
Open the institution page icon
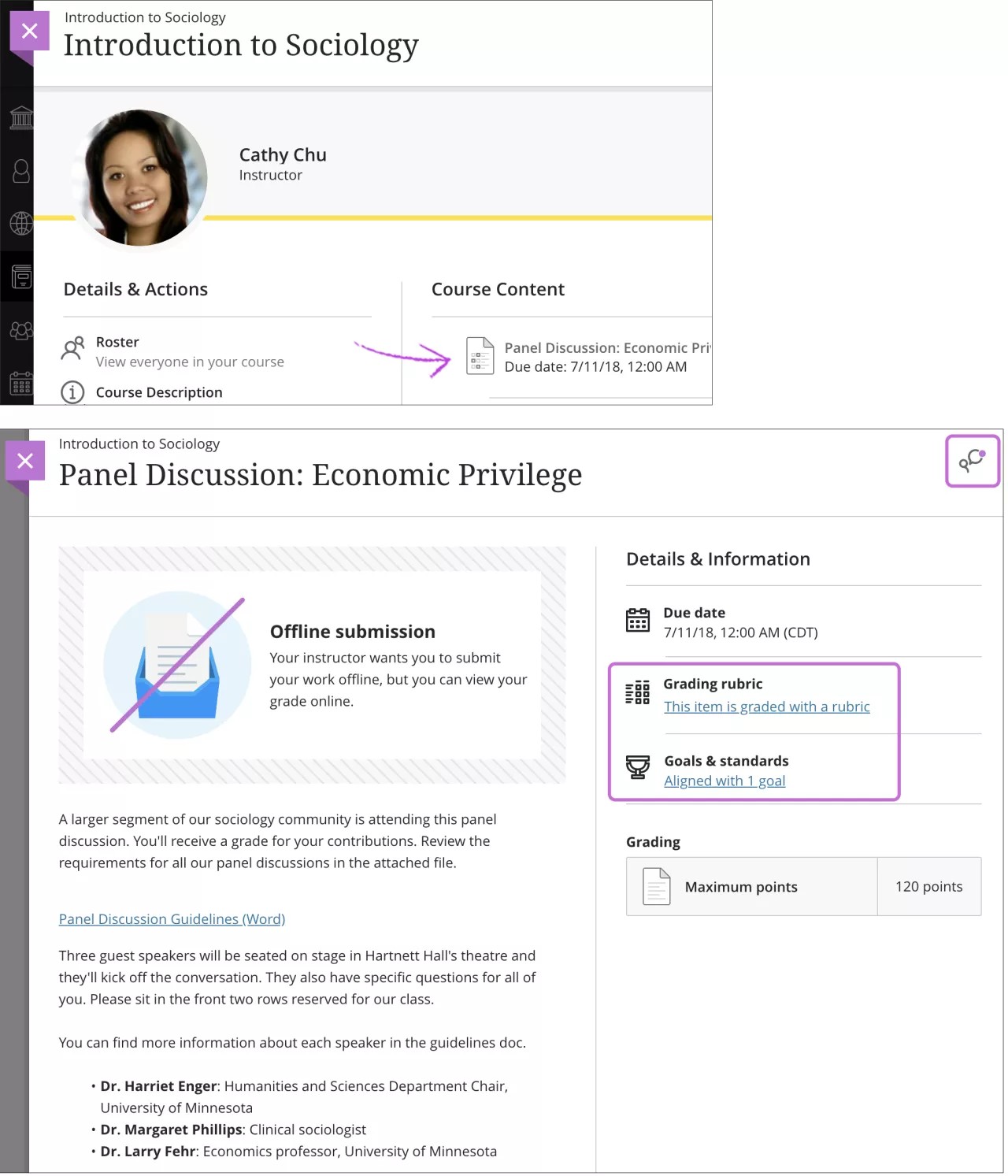click(21, 118)
